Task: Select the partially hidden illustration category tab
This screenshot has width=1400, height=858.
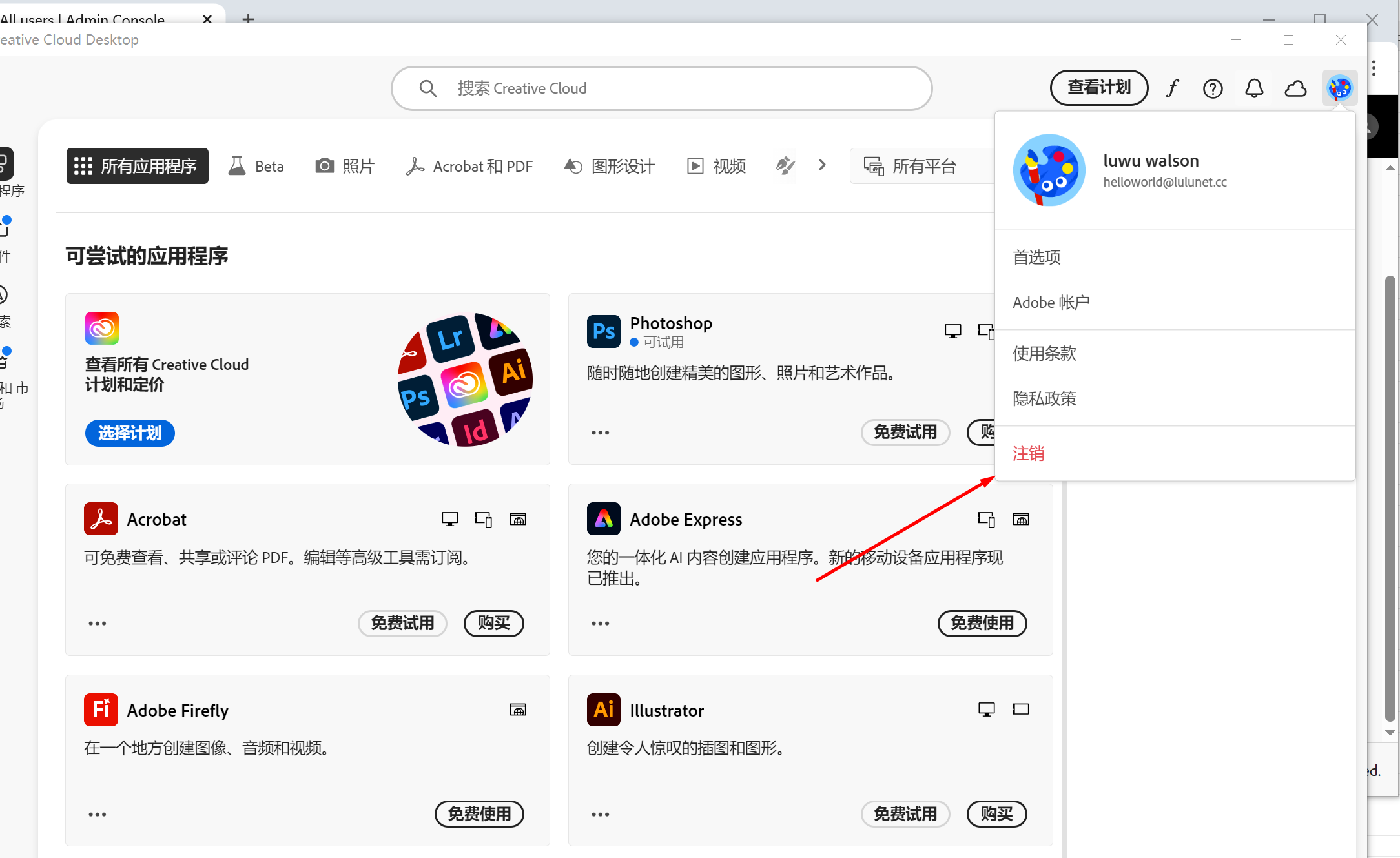Action: (785, 166)
